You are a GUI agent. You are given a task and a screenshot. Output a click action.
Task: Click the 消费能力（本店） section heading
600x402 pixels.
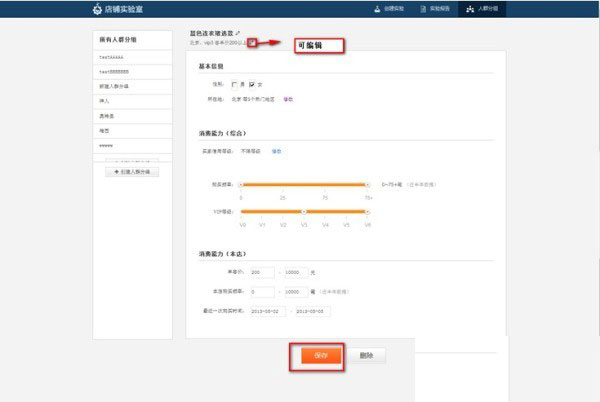pyautogui.click(x=222, y=254)
